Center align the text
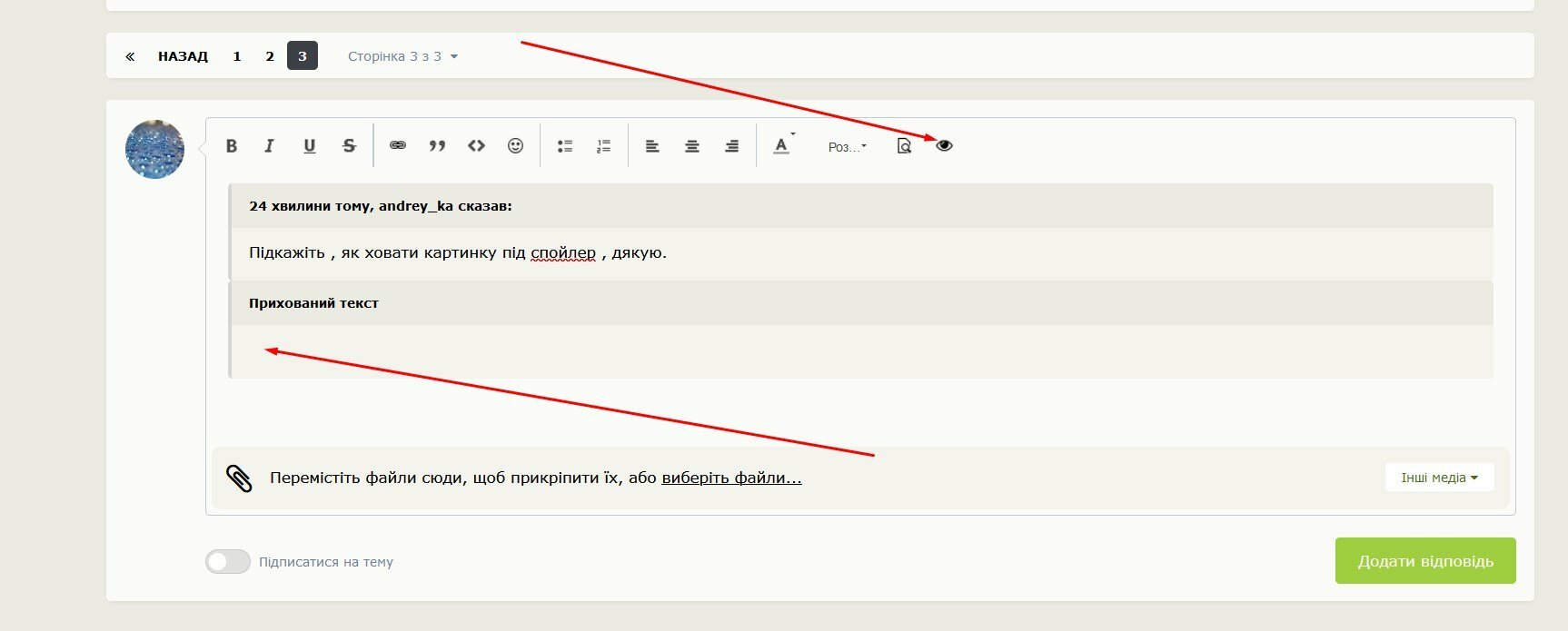Viewport: 1568px width, 631px height. click(x=692, y=145)
